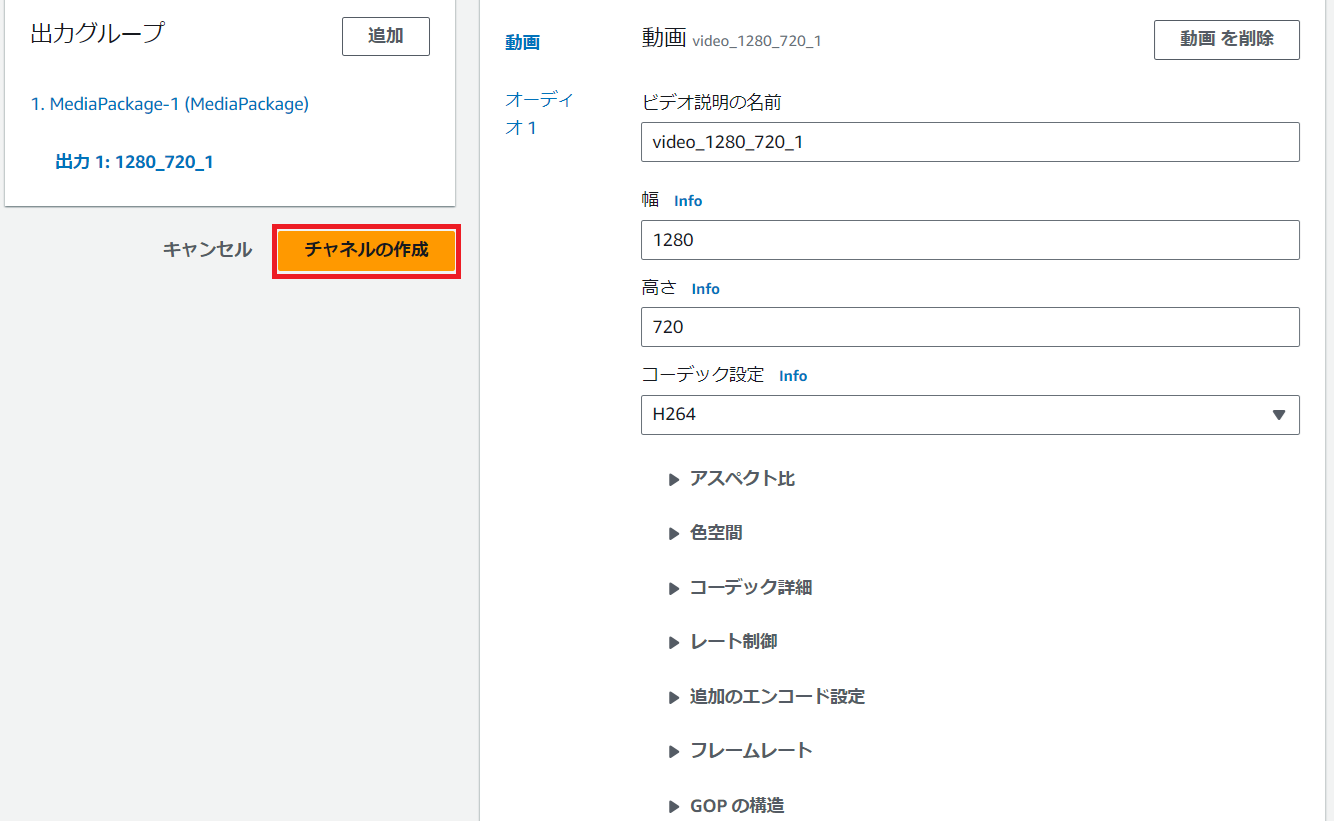The height and width of the screenshot is (821, 1334).
Task: Expand the アスペクト比 section
Action: (732, 479)
